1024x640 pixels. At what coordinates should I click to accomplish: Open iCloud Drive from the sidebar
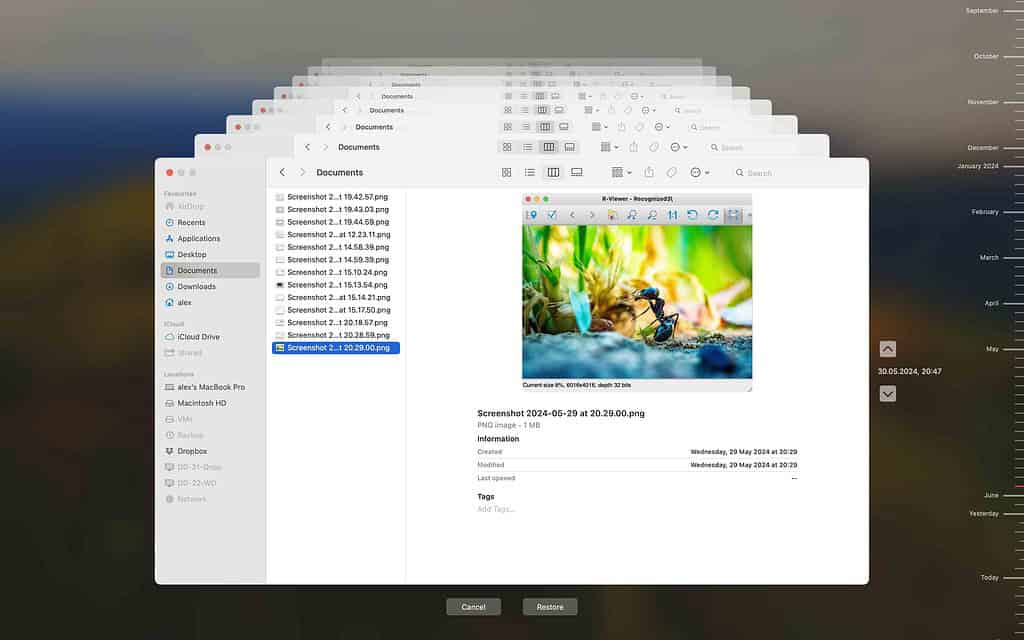pyautogui.click(x=198, y=337)
